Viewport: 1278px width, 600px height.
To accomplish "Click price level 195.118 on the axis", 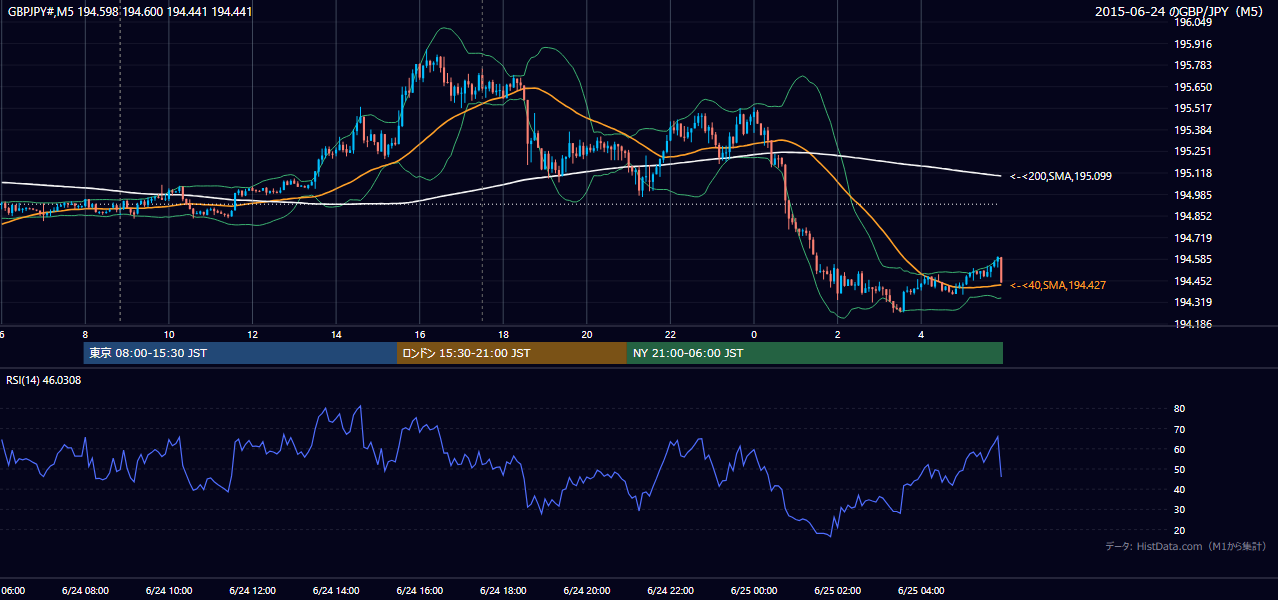I will click(1193, 173).
